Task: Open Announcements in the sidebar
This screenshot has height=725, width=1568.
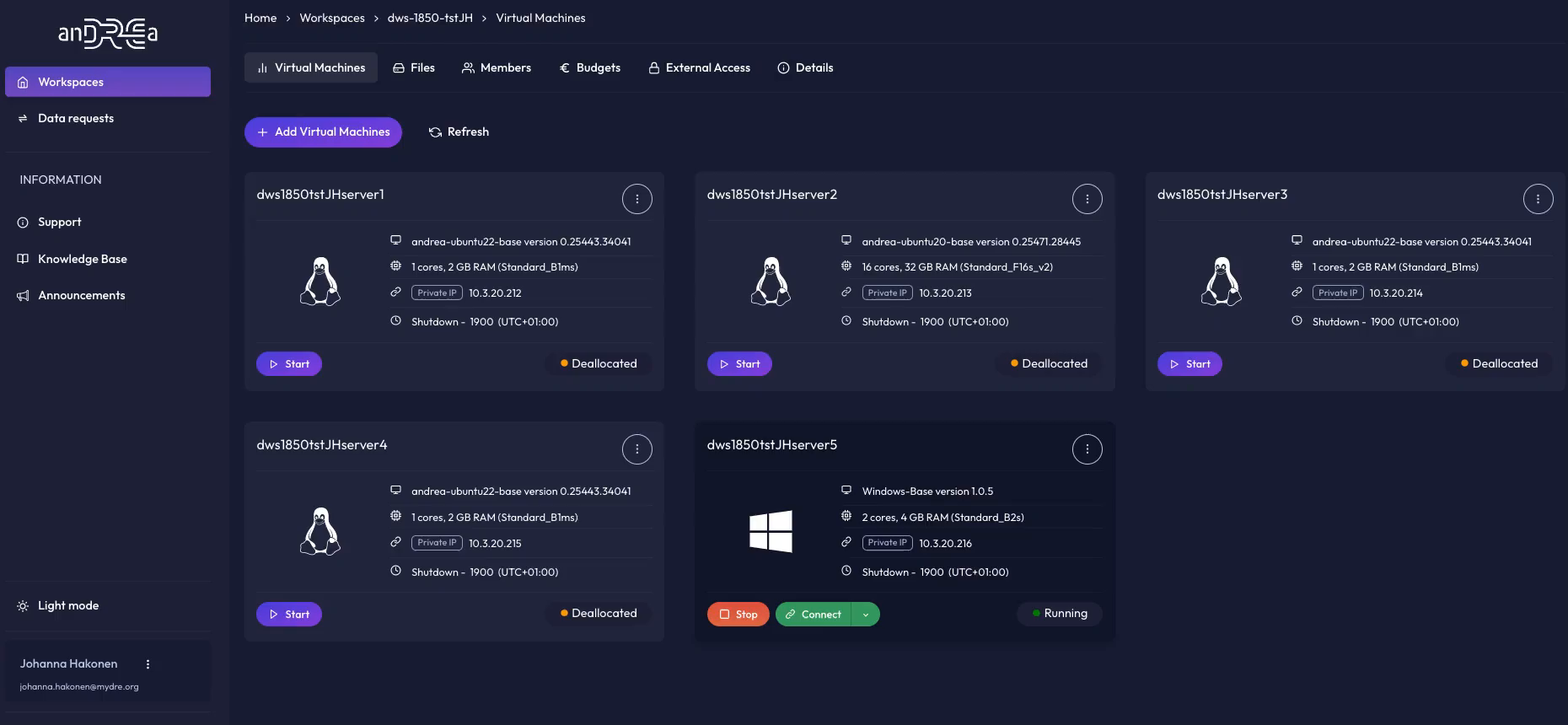Action: coord(108,295)
